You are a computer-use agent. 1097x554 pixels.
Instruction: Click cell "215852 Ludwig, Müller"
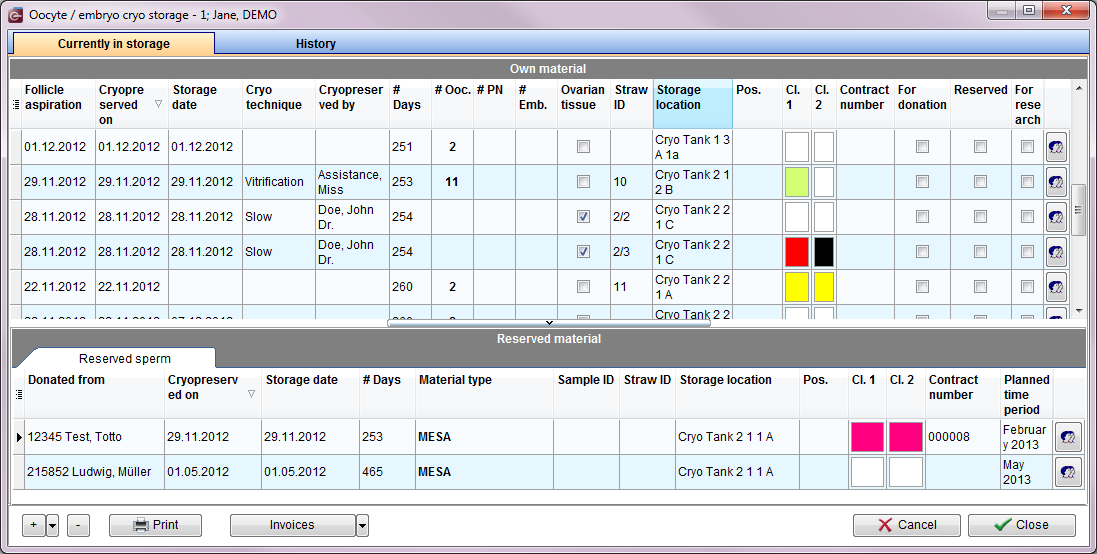(94, 472)
